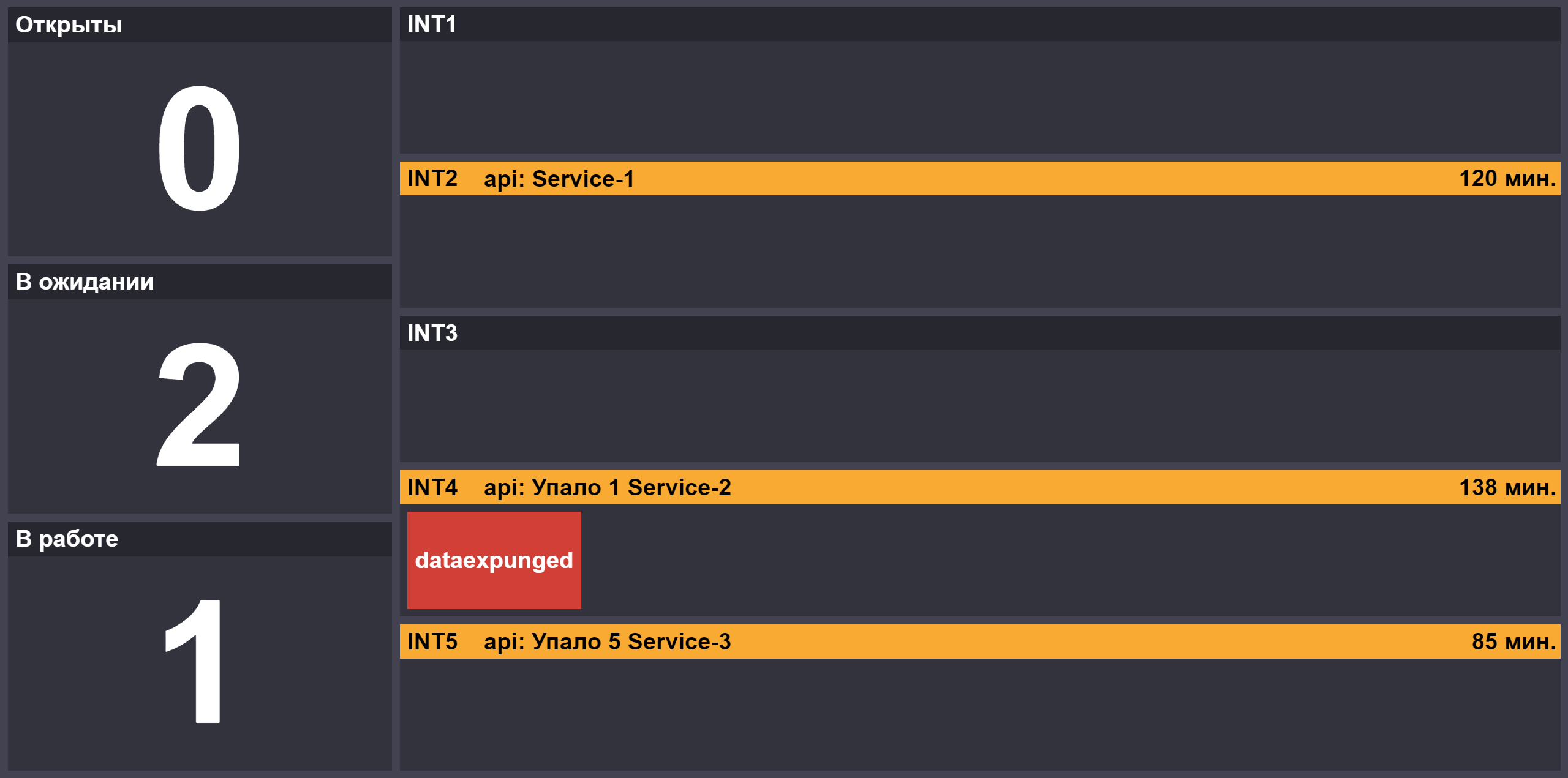Select the В работе panel header
Viewport: 1568px width, 778px height.
[67, 539]
